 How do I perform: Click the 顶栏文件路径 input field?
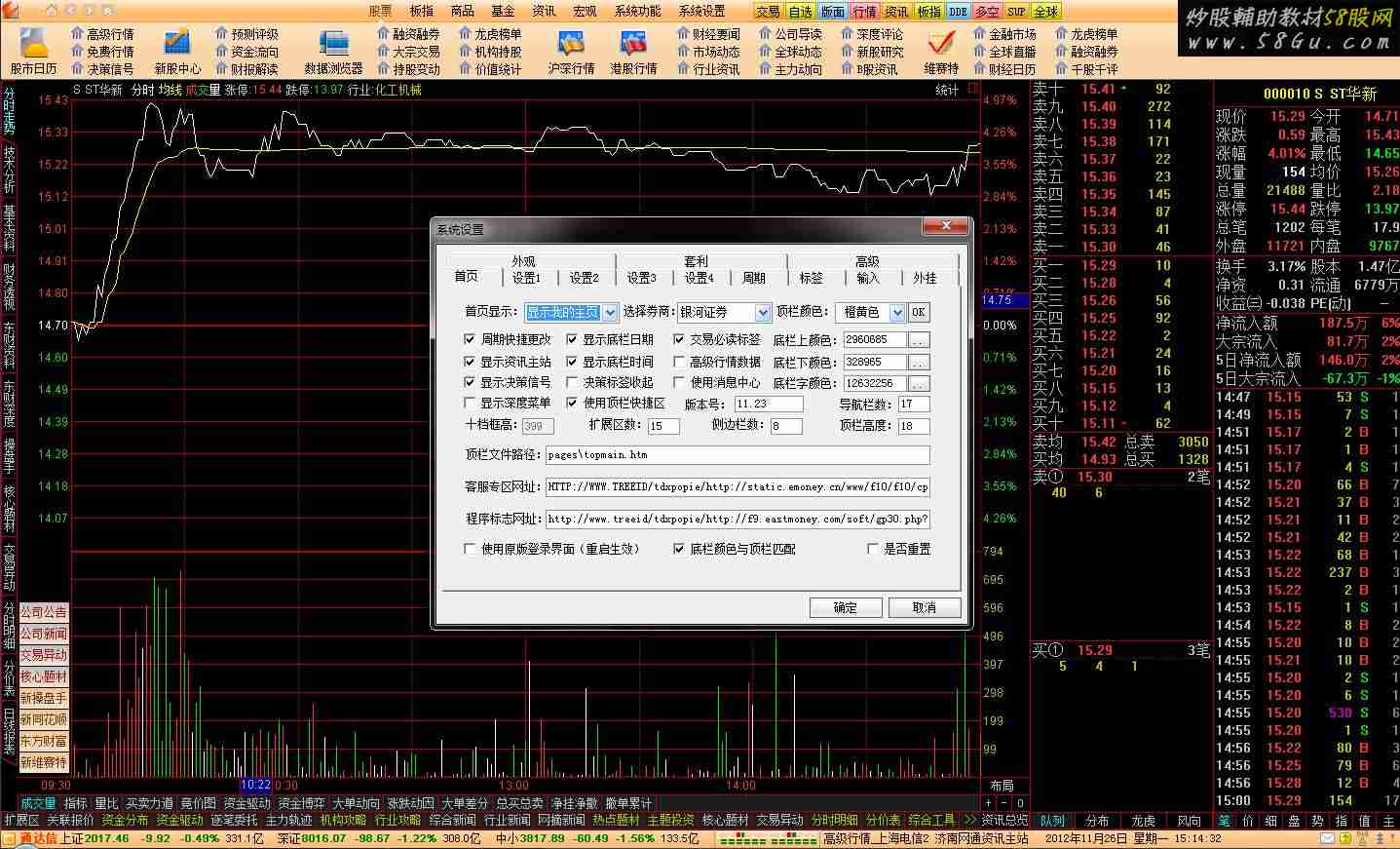(x=738, y=454)
